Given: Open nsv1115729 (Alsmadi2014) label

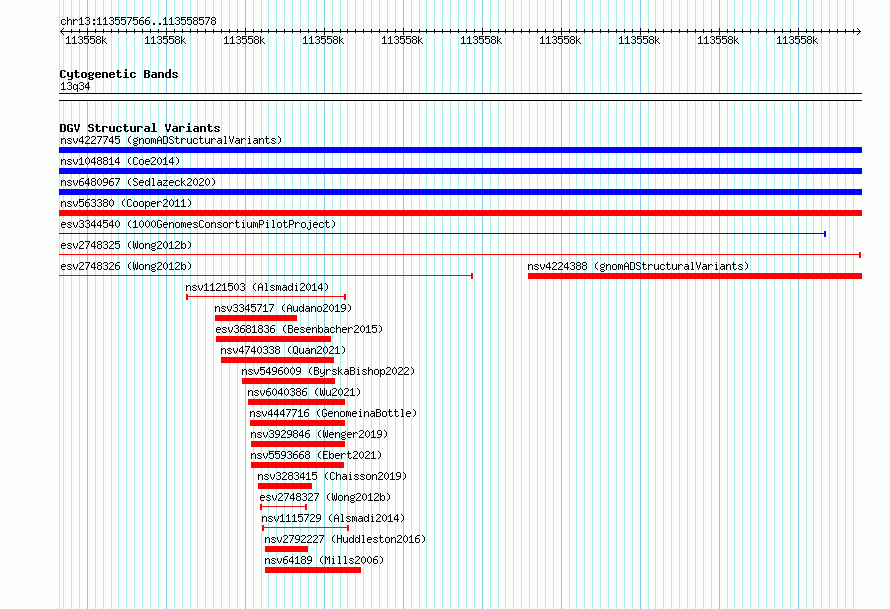Looking at the screenshot, I should click(333, 518).
